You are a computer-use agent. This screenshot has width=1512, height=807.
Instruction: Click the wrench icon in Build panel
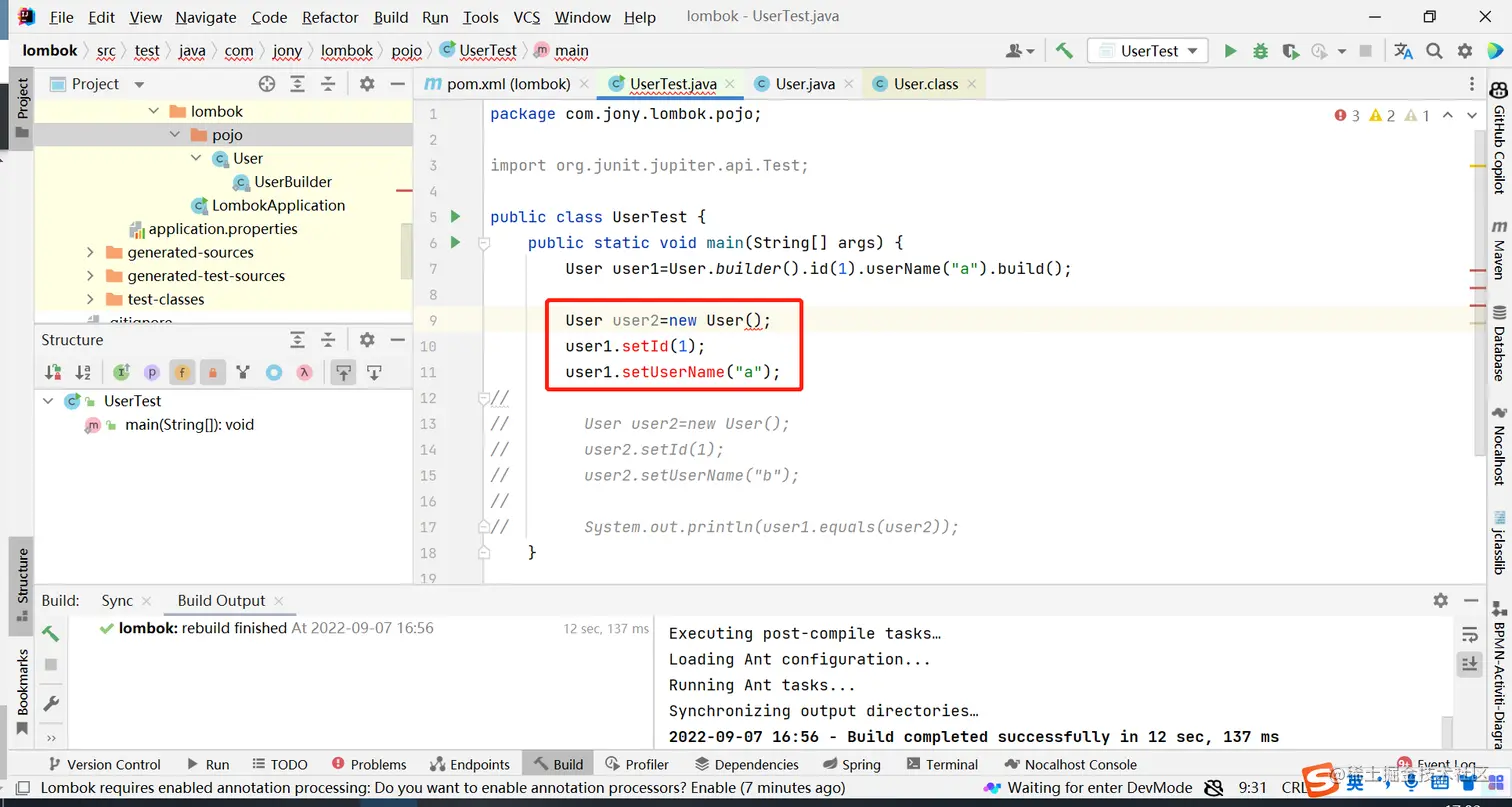click(x=51, y=704)
